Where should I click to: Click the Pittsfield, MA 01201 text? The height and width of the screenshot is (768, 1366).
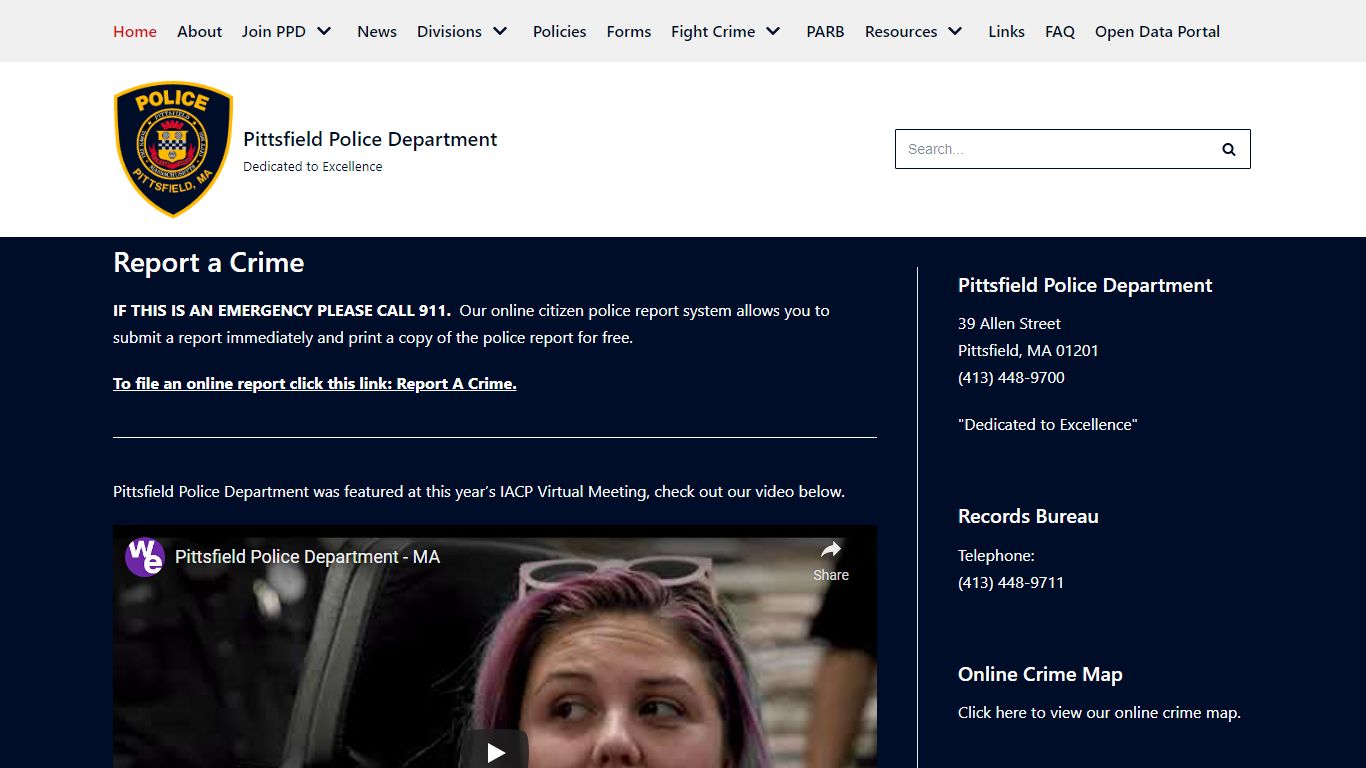(x=1028, y=351)
